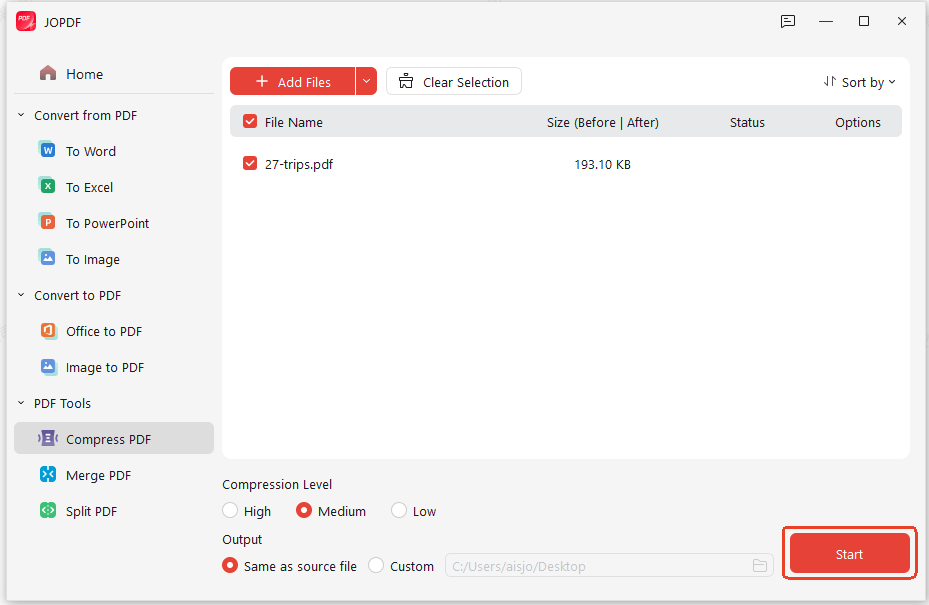The width and height of the screenshot is (929, 605).
Task: Click the JOPDF app logo
Action: coord(25,21)
